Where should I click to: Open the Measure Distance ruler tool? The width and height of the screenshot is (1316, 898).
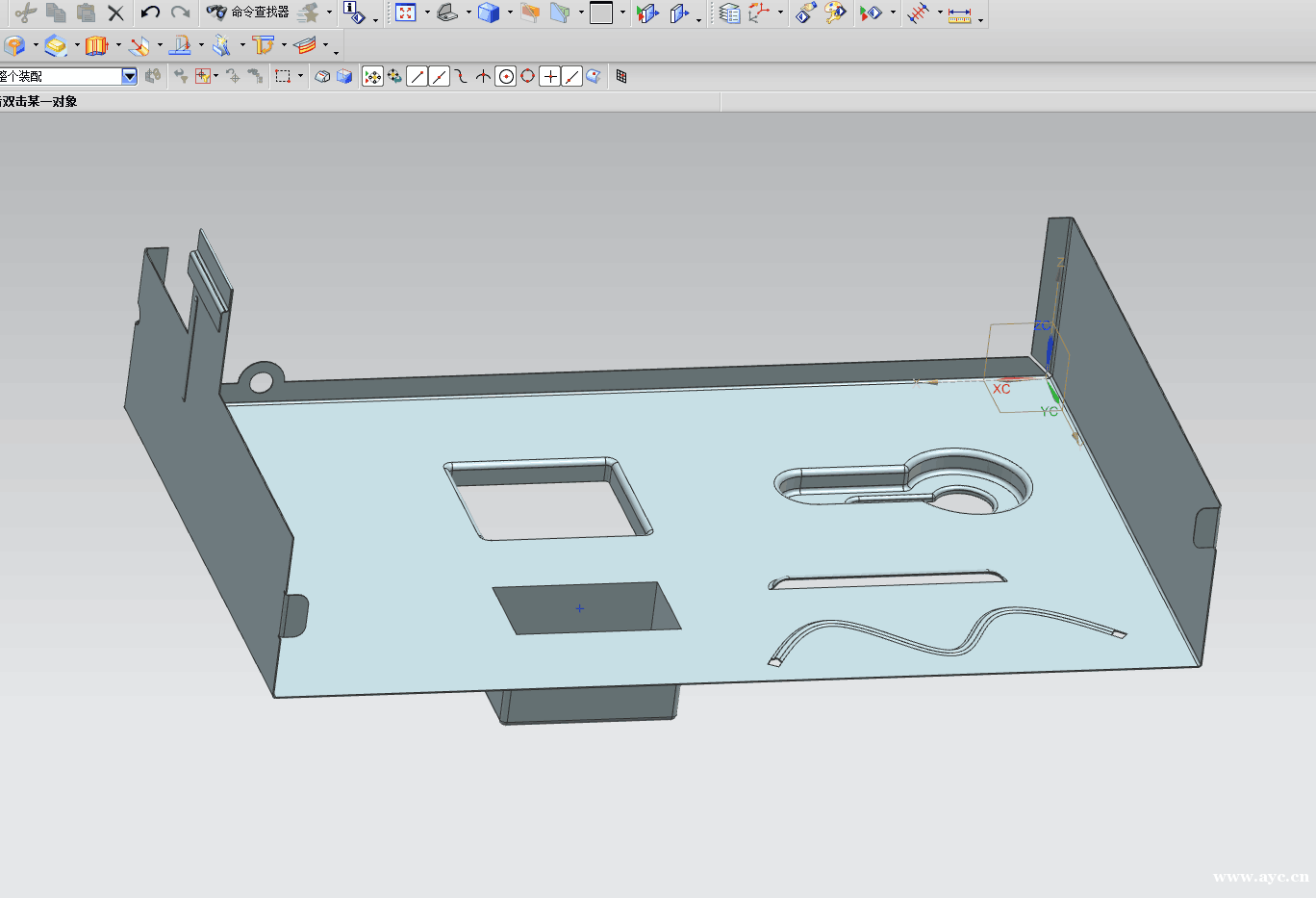(959, 13)
